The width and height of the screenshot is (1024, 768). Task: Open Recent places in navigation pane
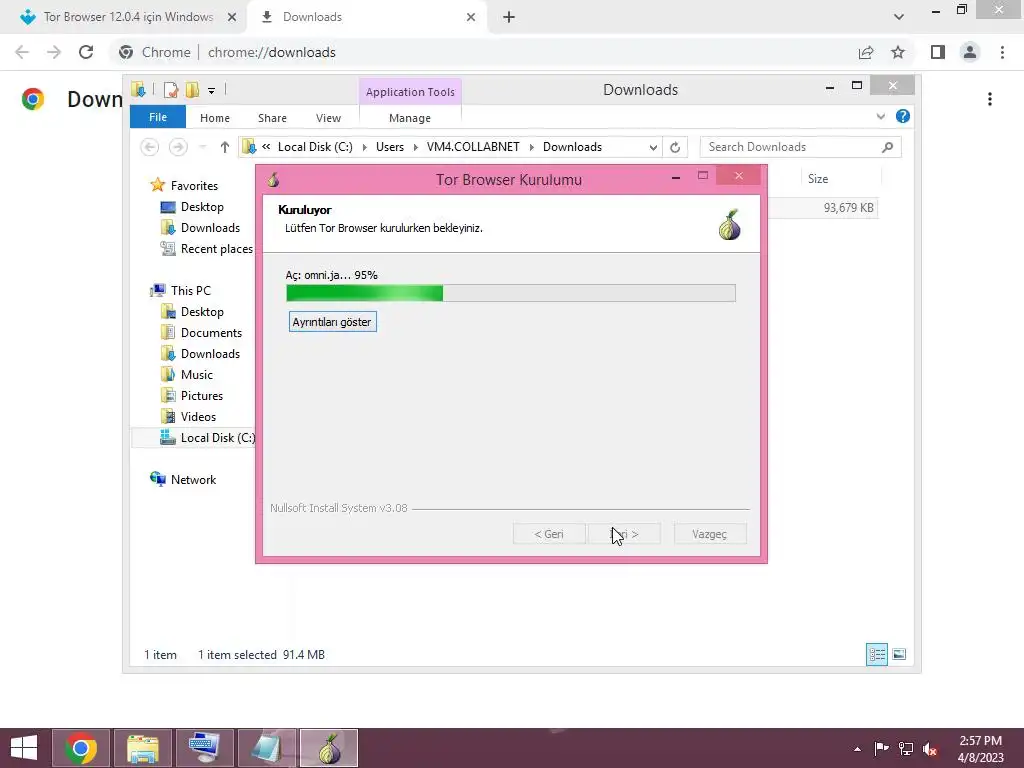[216, 249]
